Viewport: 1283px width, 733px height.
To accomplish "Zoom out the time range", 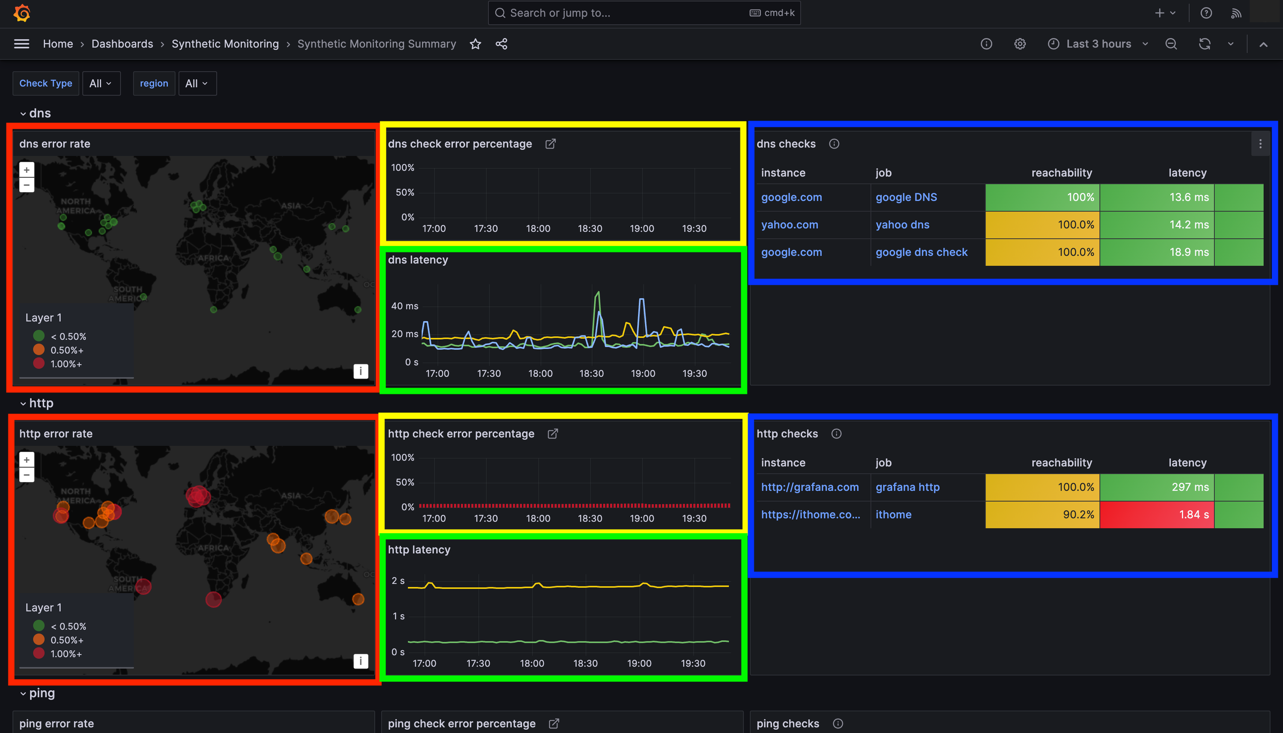I will click(1171, 44).
